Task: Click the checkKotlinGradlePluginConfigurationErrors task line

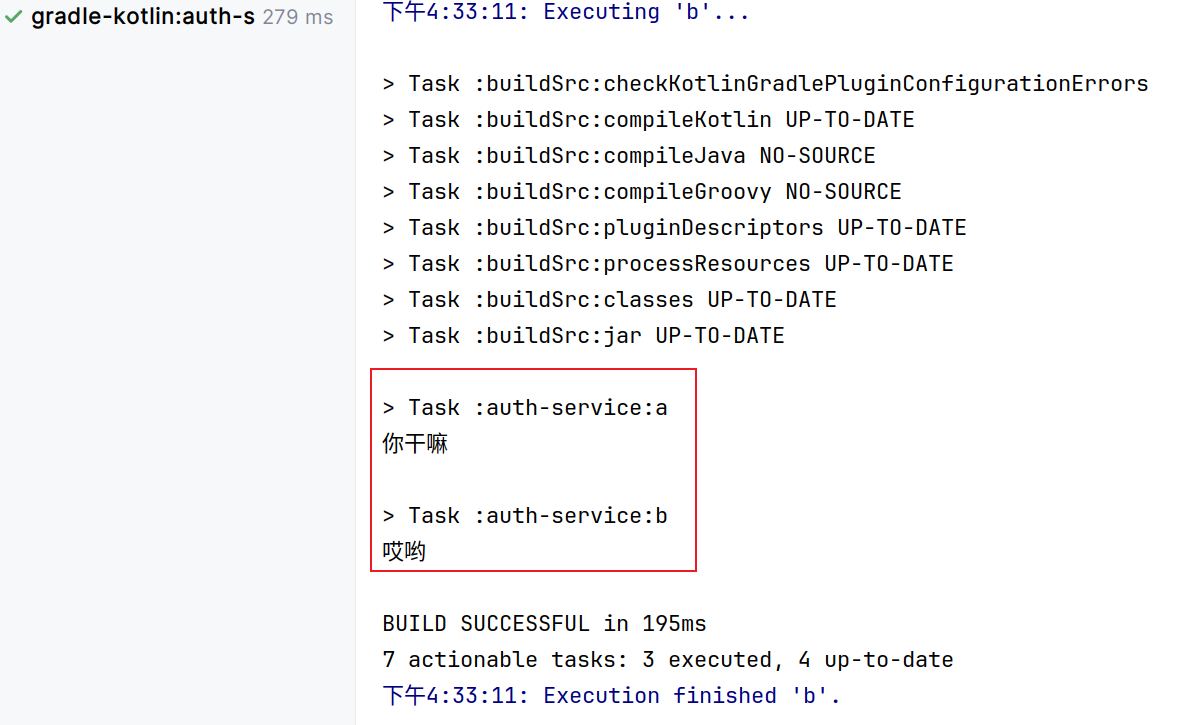Action: click(x=766, y=84)
